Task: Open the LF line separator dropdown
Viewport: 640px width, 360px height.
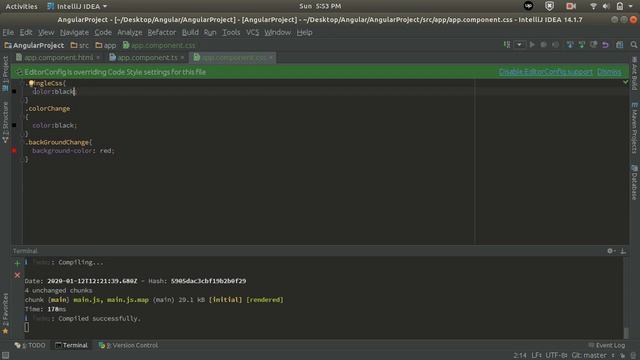Action: click(536, 356)
